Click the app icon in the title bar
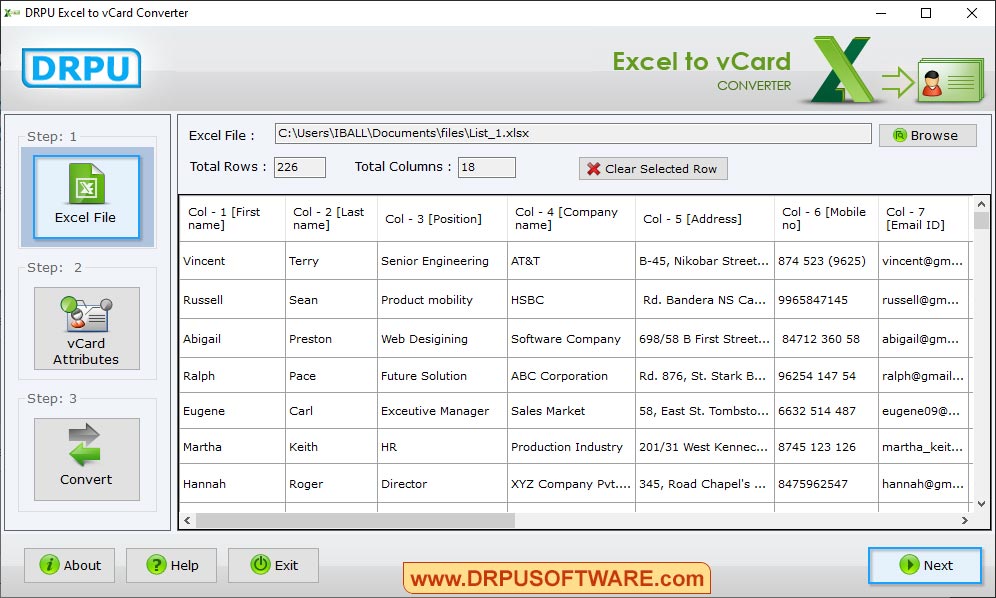 (x=12, y=13)
